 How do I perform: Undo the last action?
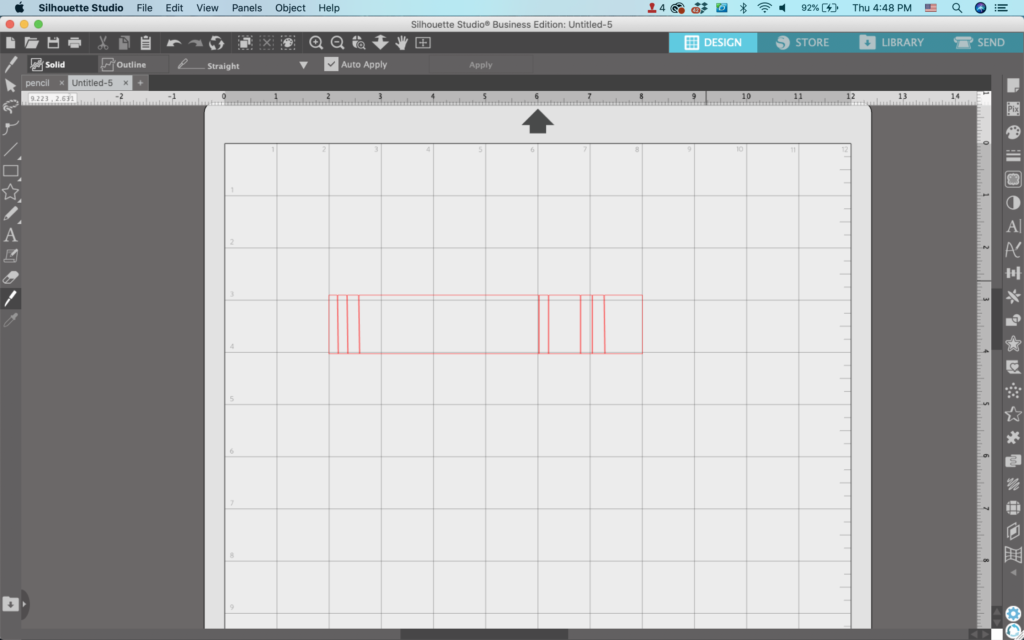174,43
